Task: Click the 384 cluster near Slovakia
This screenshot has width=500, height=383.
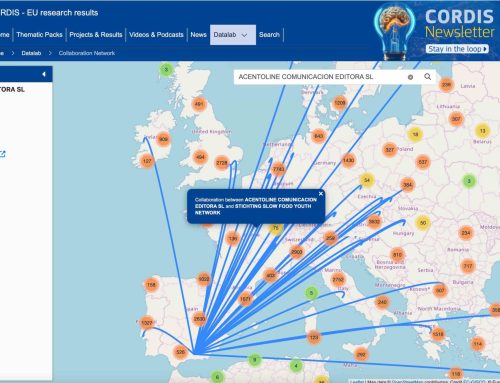Action: coord(408,185)
